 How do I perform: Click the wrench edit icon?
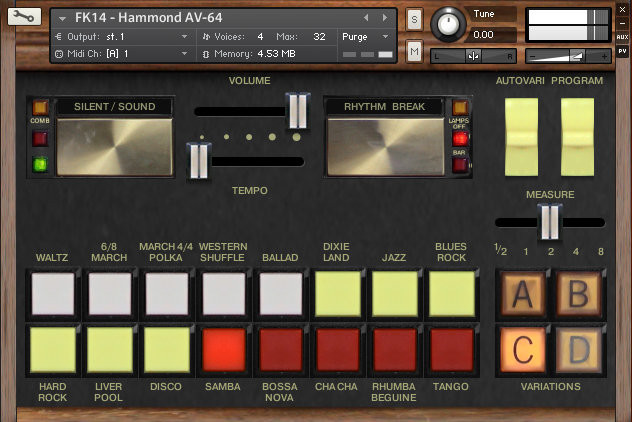25,17
